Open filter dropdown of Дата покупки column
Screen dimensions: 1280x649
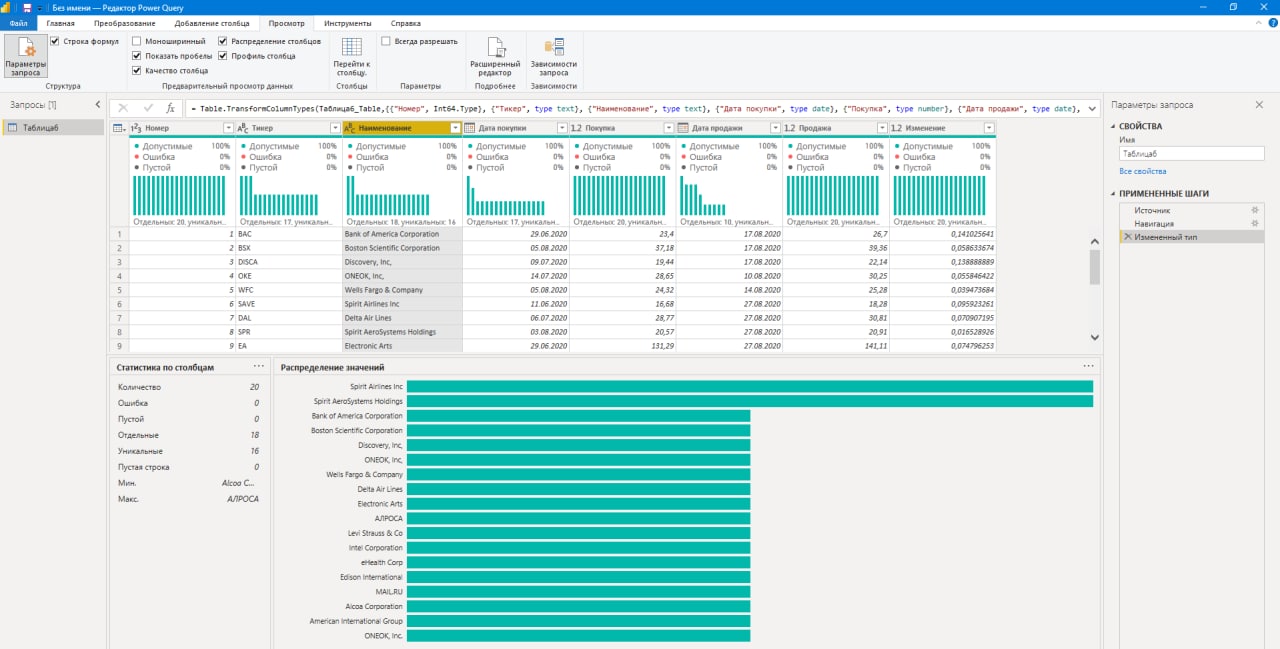562,128
